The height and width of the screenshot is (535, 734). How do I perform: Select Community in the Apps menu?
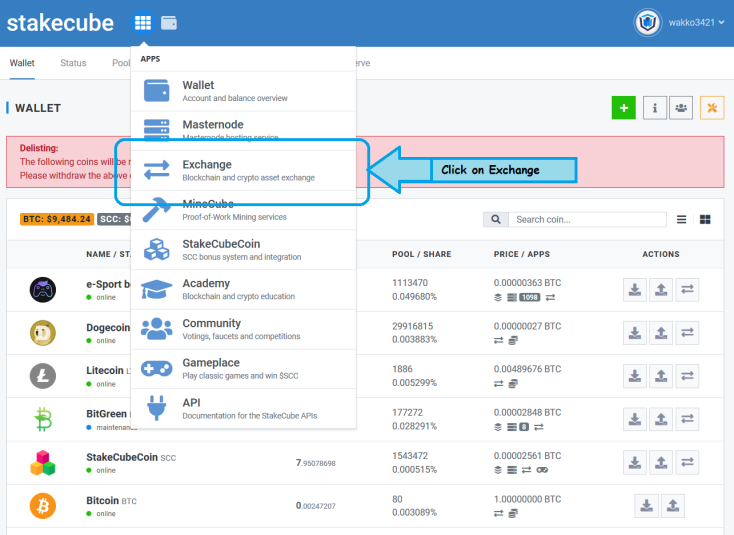[243, 329]
